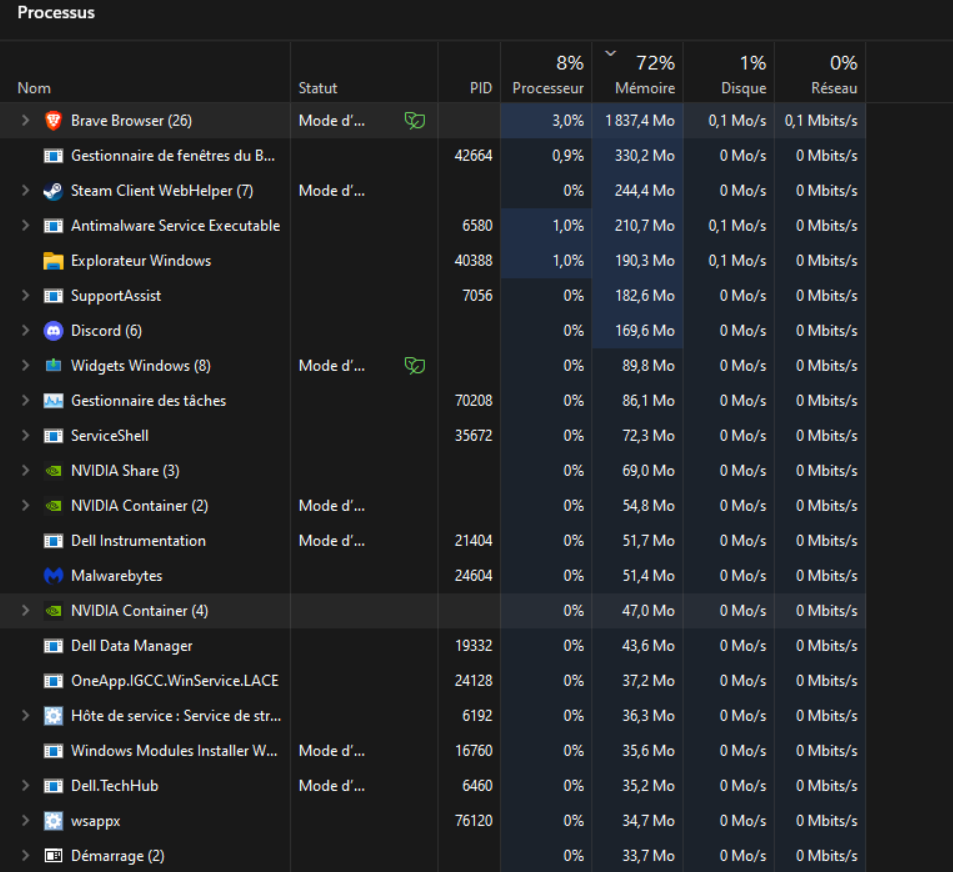Click the Dell Instrumentation icon
This screenshot has width=953, height=872.
[x=53, y=541]
